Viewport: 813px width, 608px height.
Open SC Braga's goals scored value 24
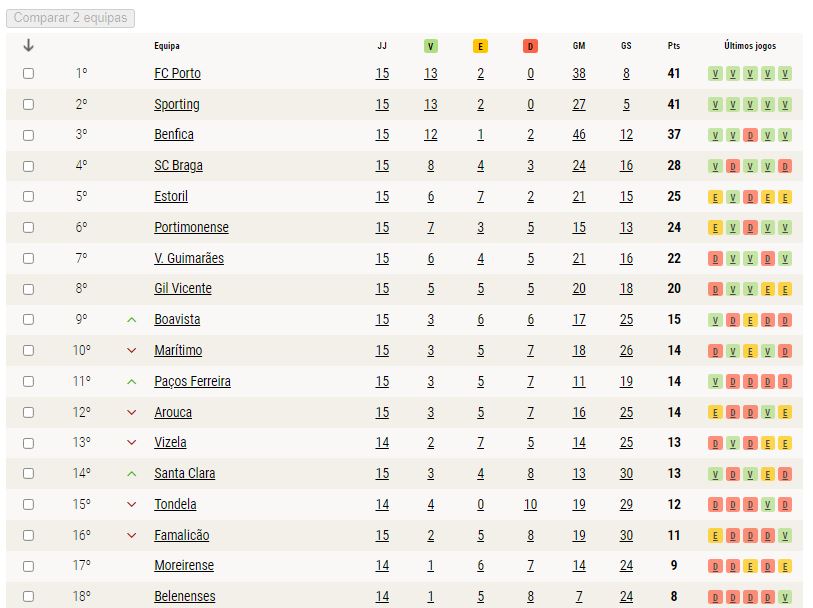click(579, 166)
